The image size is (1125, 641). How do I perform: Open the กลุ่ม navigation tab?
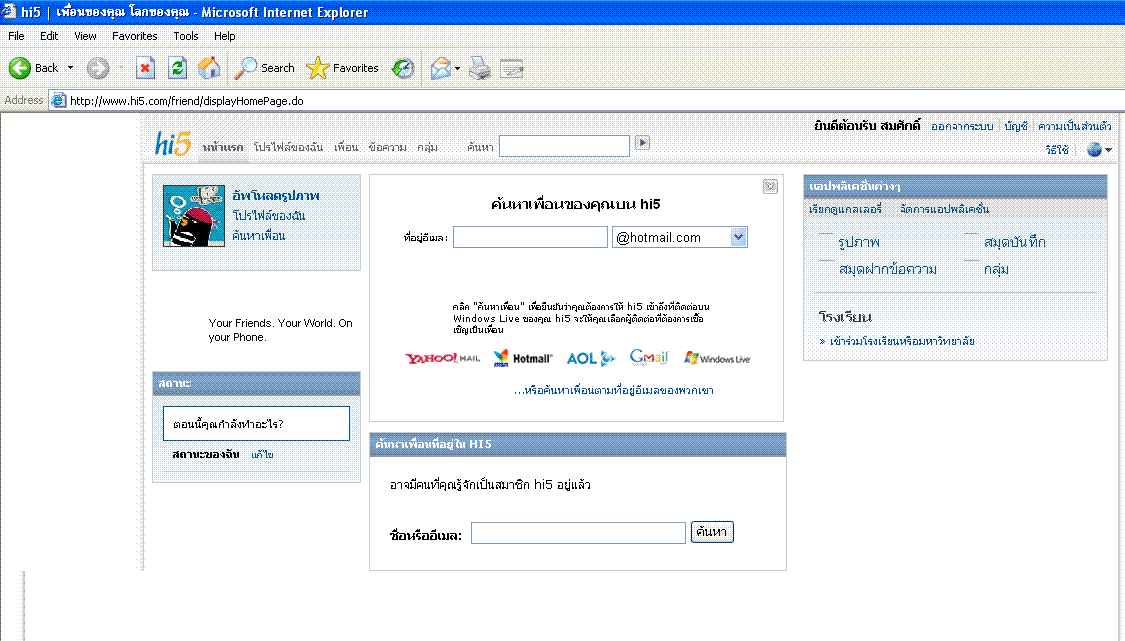coord(428,147)
